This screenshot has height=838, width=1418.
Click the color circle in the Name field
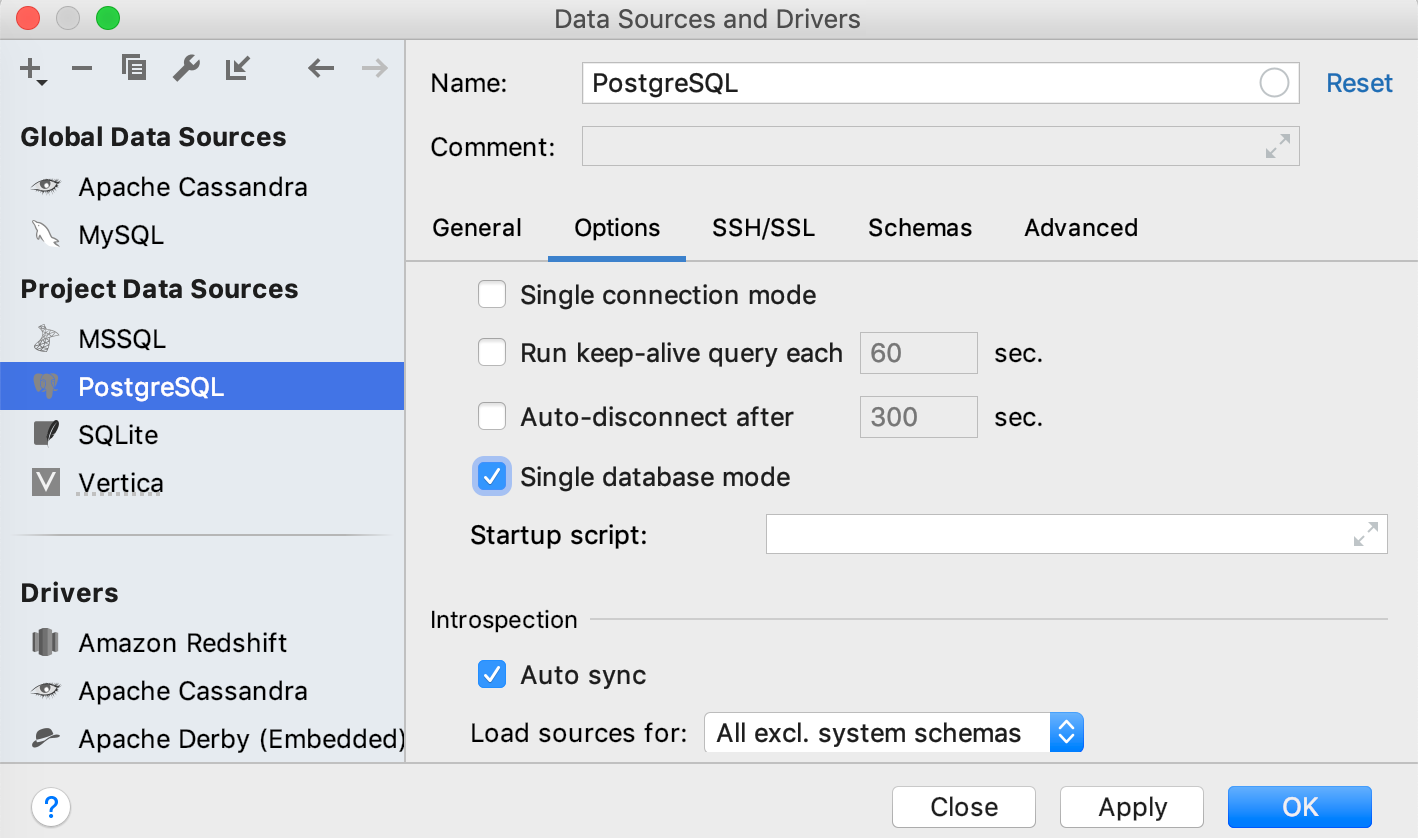[x=1274, y=83]
